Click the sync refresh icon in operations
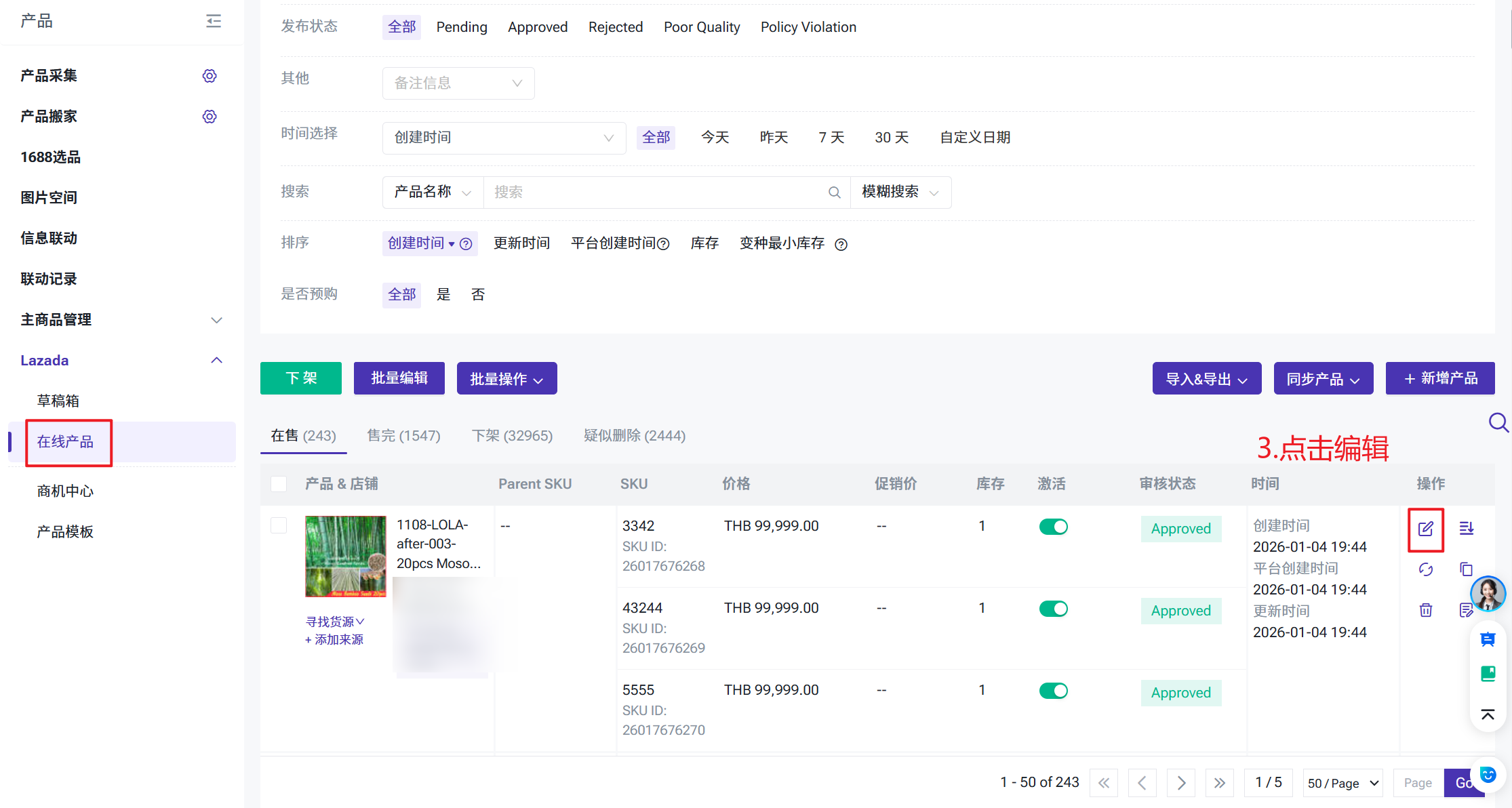This screenshot has height=808, width=1512. [1425, 569]
